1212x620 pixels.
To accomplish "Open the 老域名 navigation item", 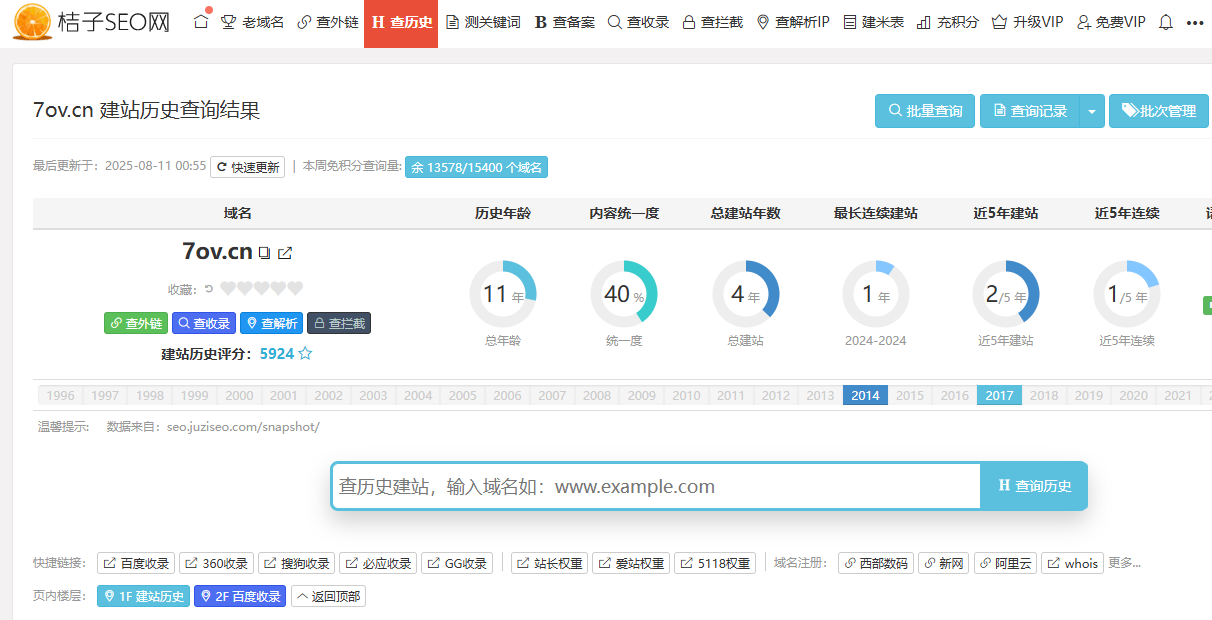I will (x=252, y=22).
